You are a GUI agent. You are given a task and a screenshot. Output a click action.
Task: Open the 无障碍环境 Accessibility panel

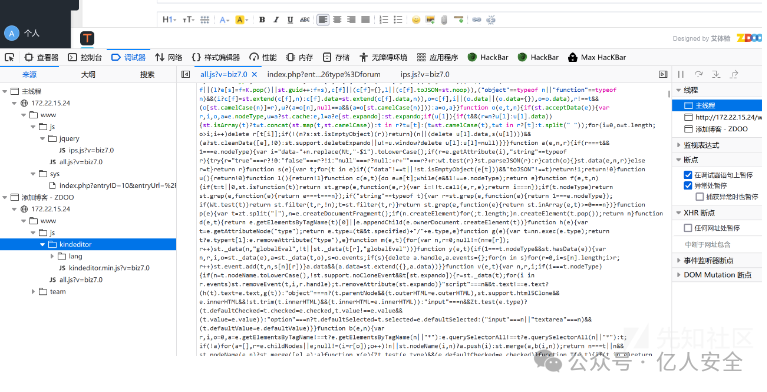[x=383, y=57]
